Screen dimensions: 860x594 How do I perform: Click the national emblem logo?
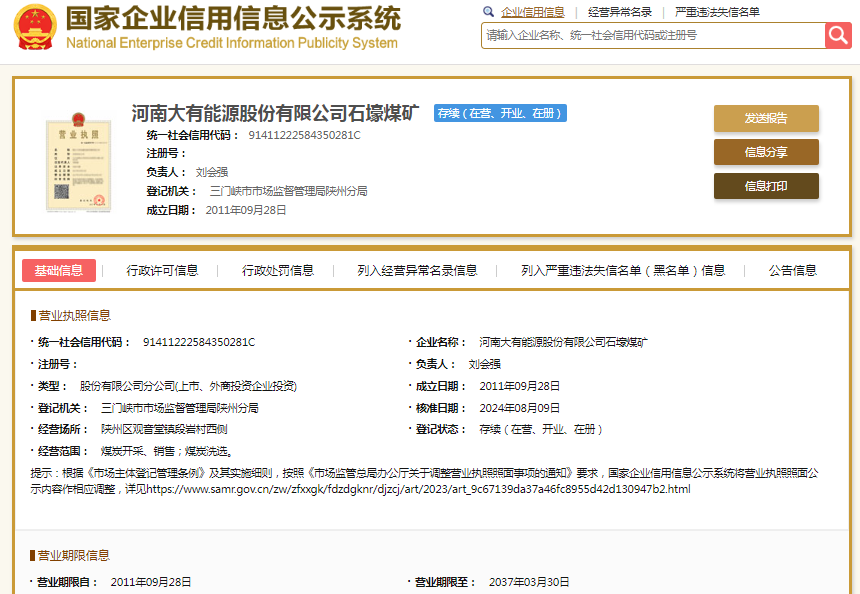pos(35,28)
